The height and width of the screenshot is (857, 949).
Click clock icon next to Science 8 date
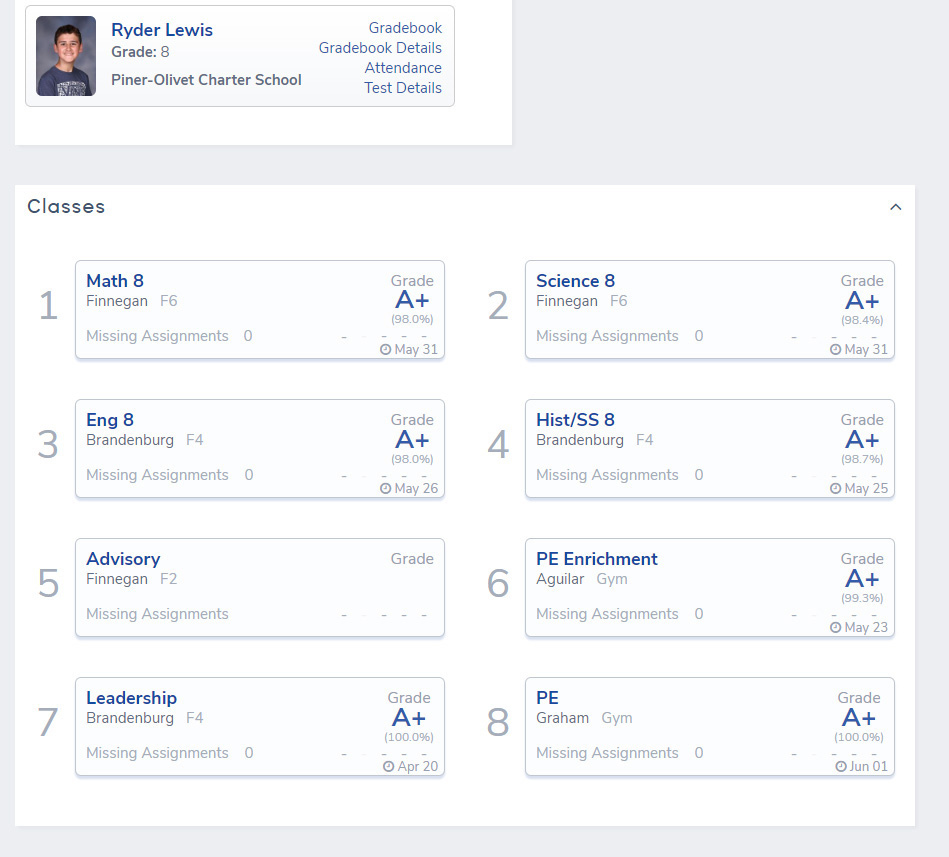[836, 350]
